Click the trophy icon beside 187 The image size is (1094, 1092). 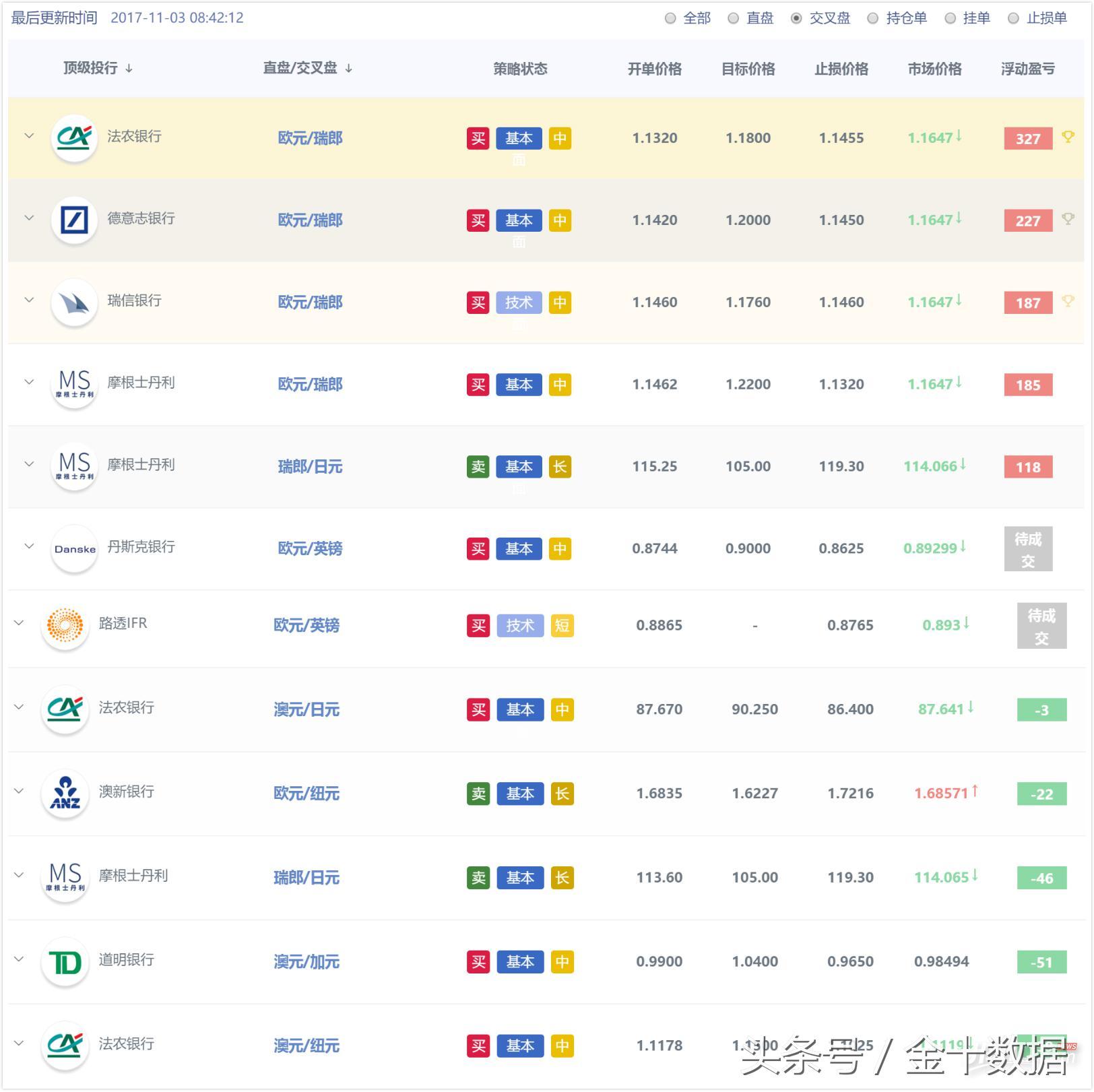pyautogui.click(x=1068, y=301)
